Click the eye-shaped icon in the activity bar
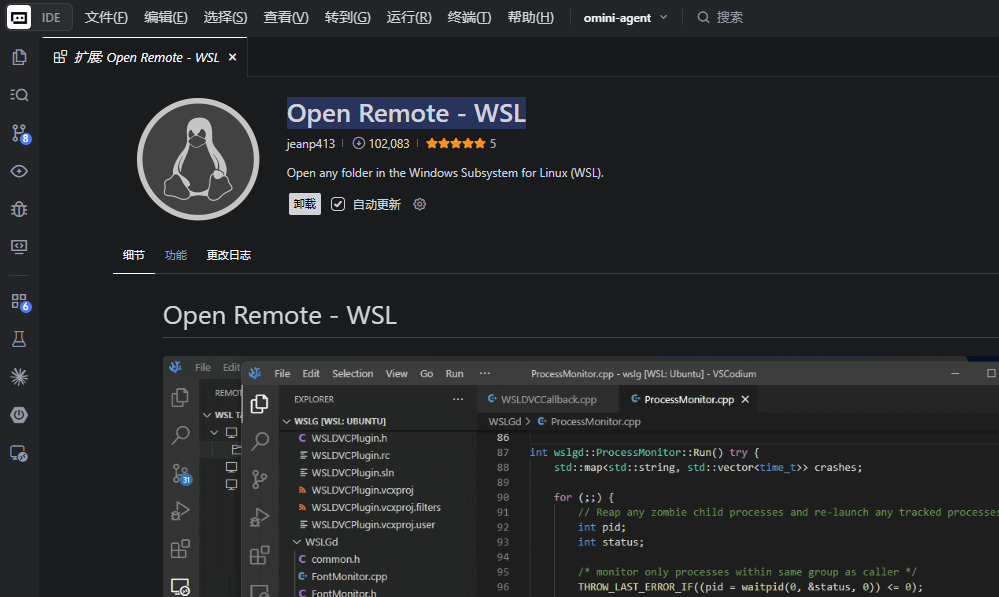Viewport: 999px width, 597px height. click(x=19, y=171)
